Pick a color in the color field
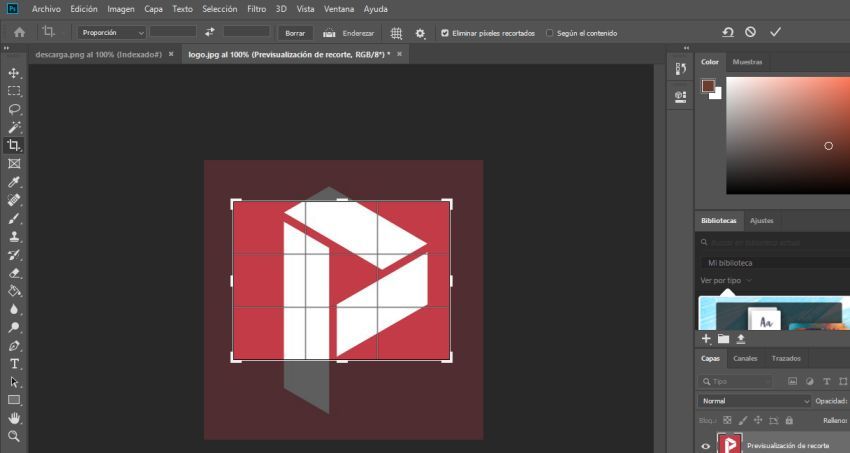The width and height of the screenshot is (850, 453). click(x=788, y=135)
